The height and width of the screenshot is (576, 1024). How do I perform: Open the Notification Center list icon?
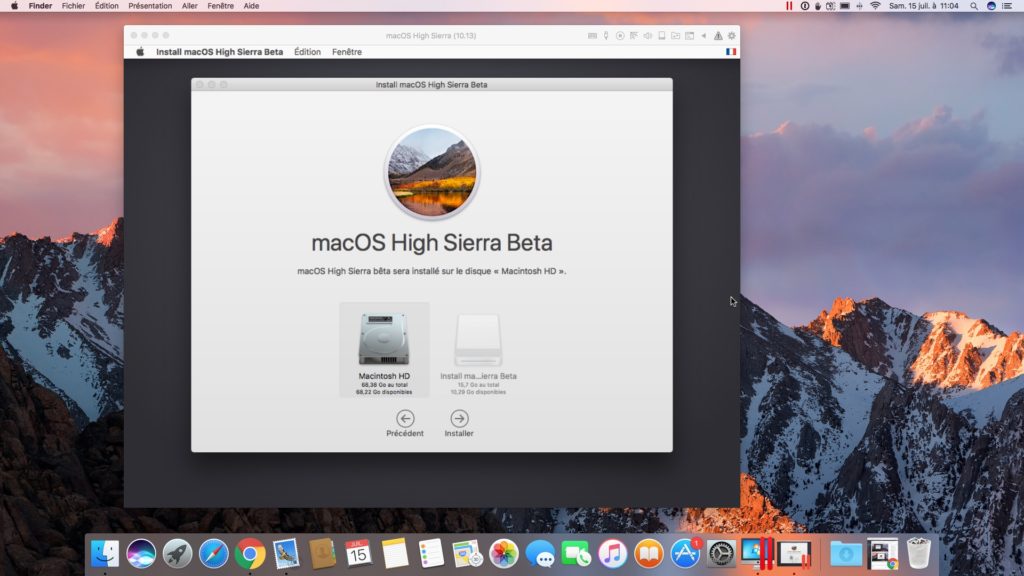tap(1008, 6)
